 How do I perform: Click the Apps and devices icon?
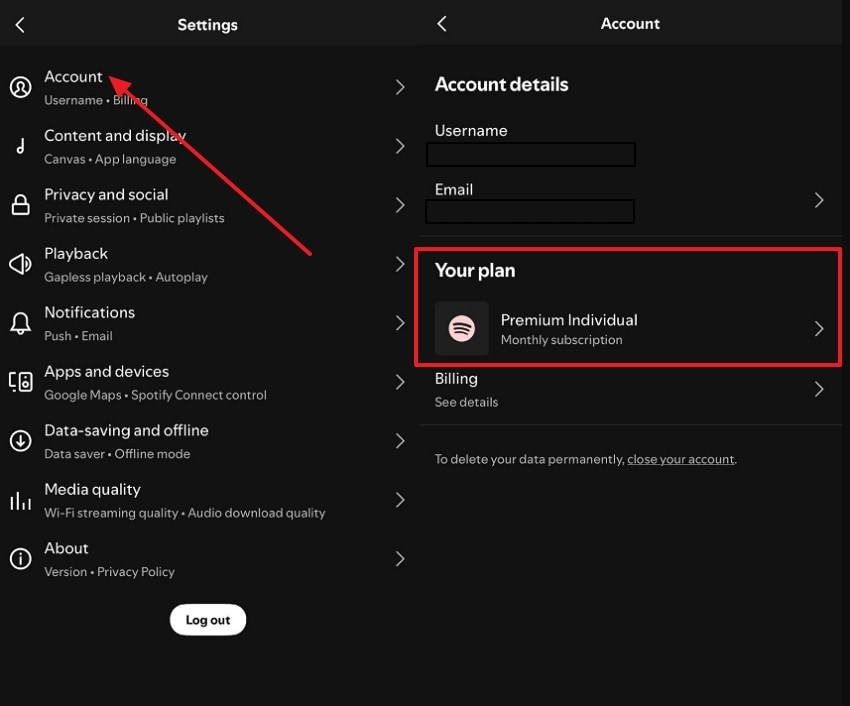click(20, 382)
